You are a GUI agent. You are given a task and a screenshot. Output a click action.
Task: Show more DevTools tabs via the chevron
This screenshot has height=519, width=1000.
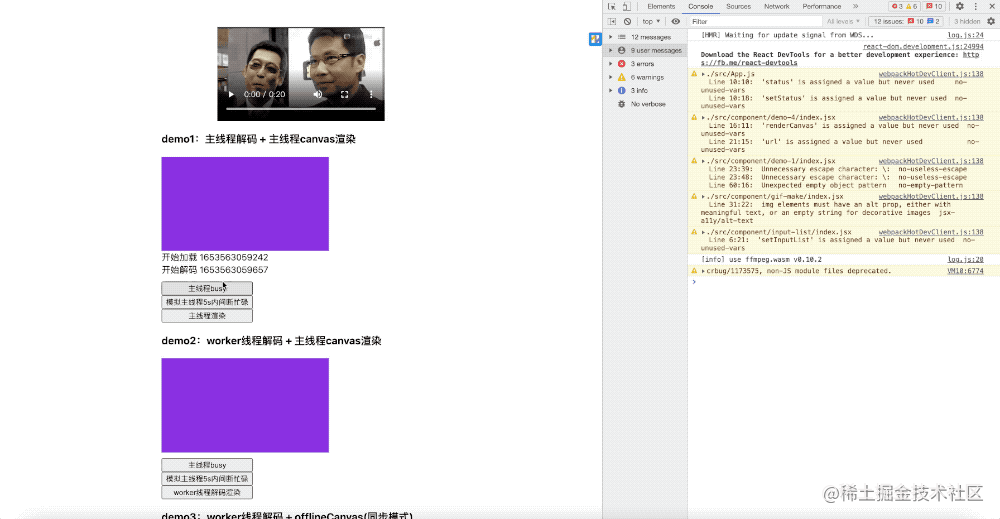pyautogui.click(x=855, y=6)
